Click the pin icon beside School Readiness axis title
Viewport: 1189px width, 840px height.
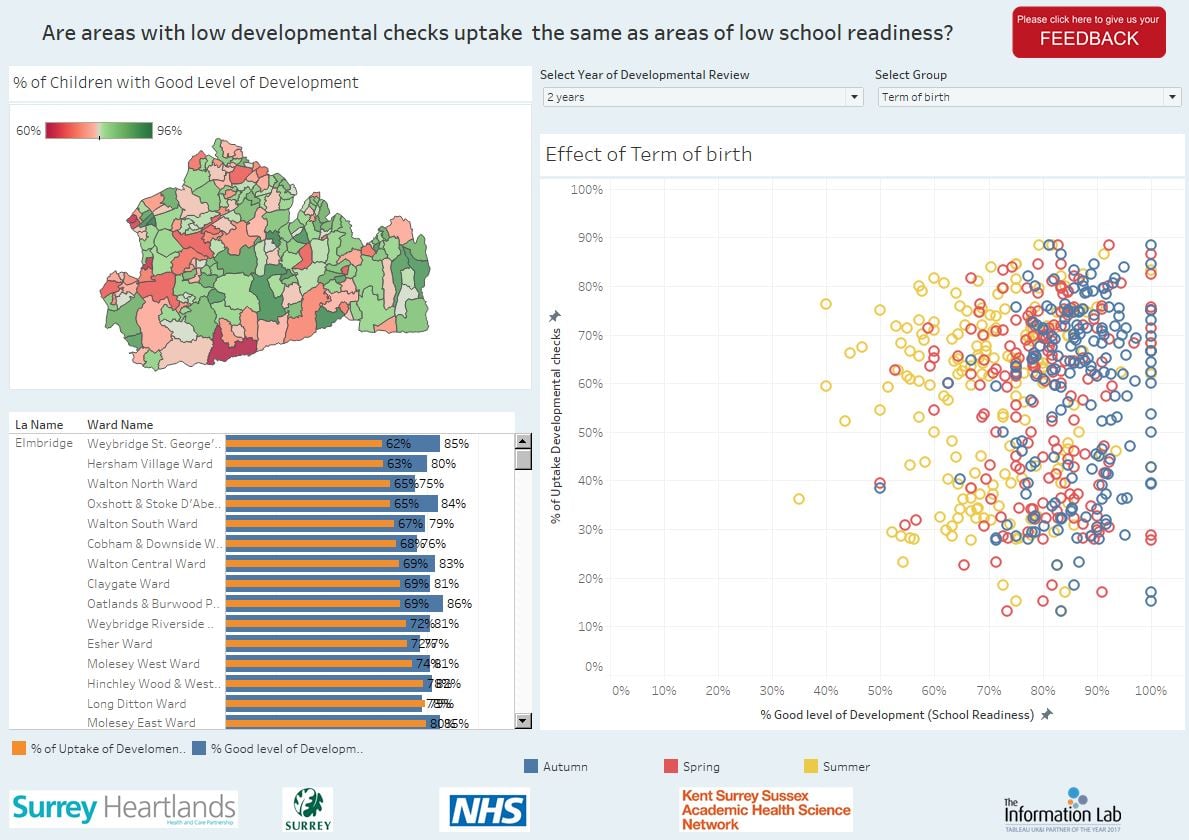click(x=1046, y=714)
